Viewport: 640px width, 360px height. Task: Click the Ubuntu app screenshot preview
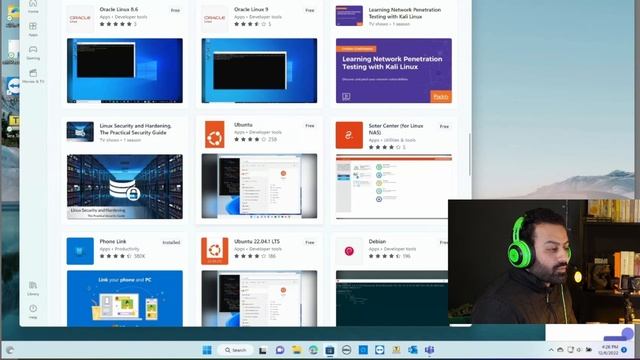(x=259, y=186)
